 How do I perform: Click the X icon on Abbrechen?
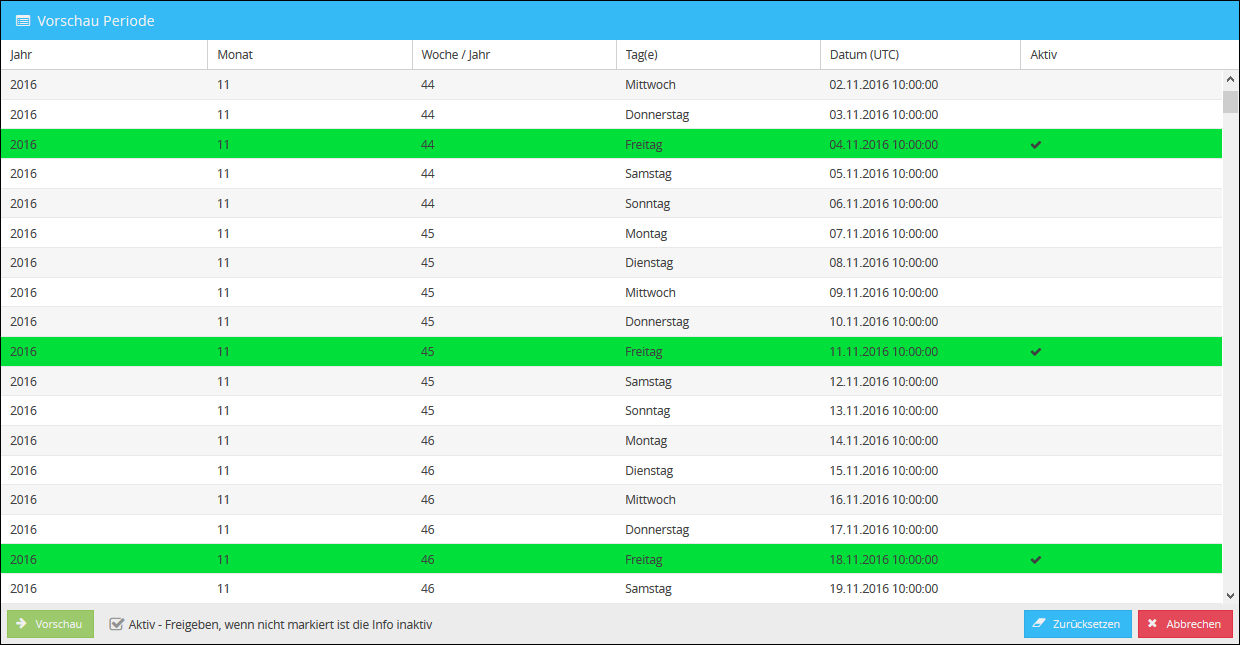coord(1152,624)
